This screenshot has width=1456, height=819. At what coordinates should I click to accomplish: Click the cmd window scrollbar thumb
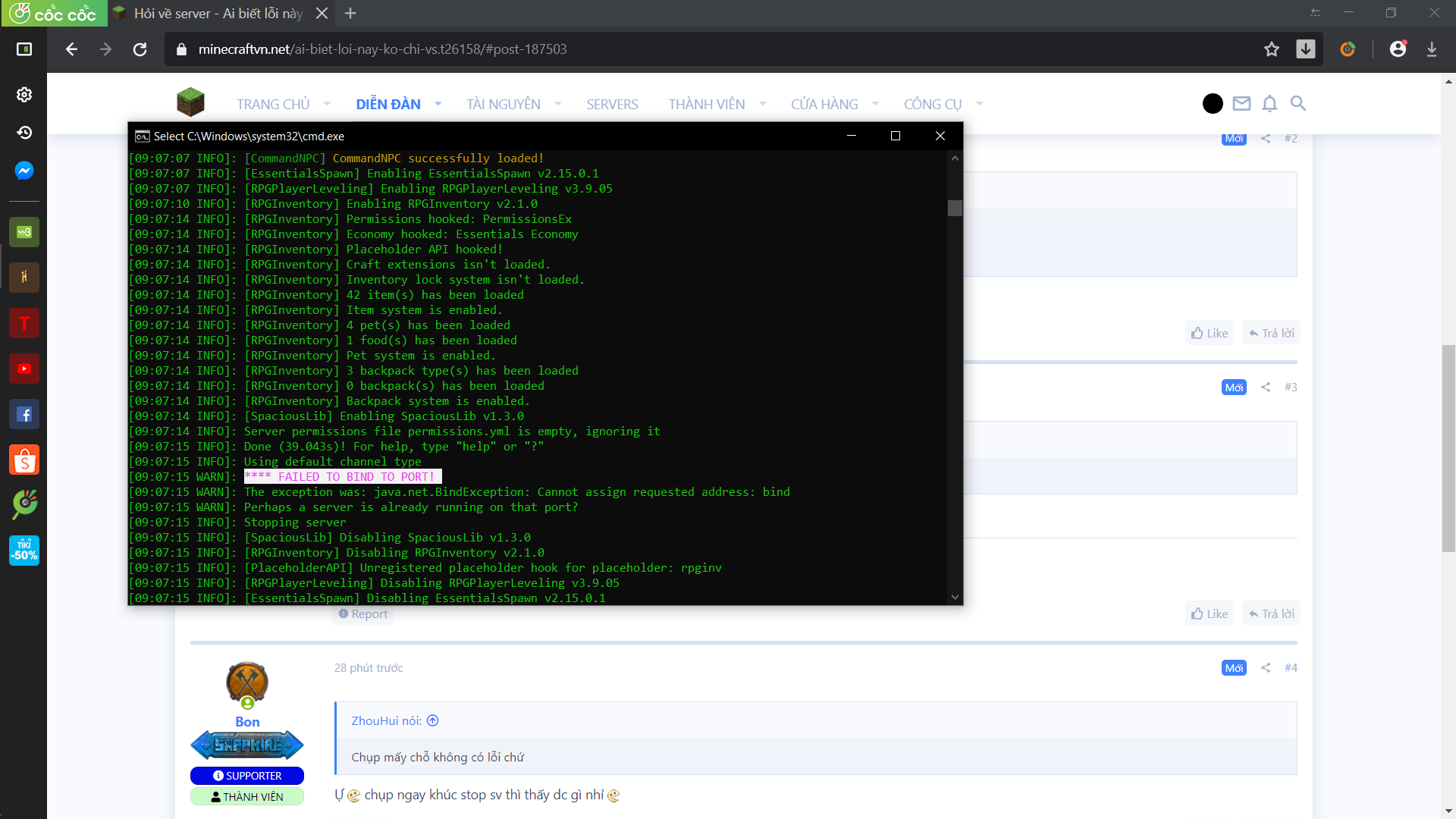point(955,208)
